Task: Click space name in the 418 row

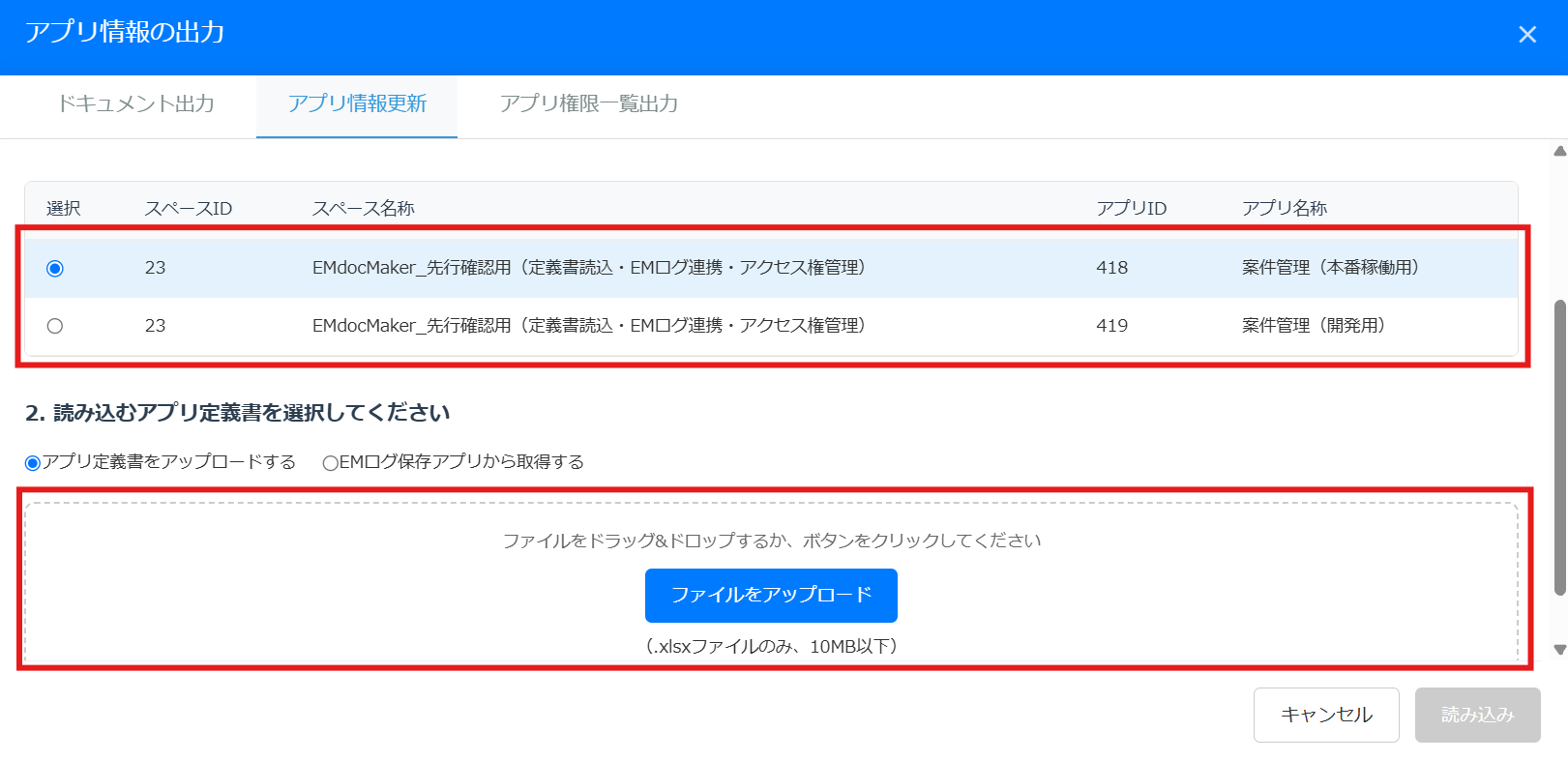Action: point(591,268)
